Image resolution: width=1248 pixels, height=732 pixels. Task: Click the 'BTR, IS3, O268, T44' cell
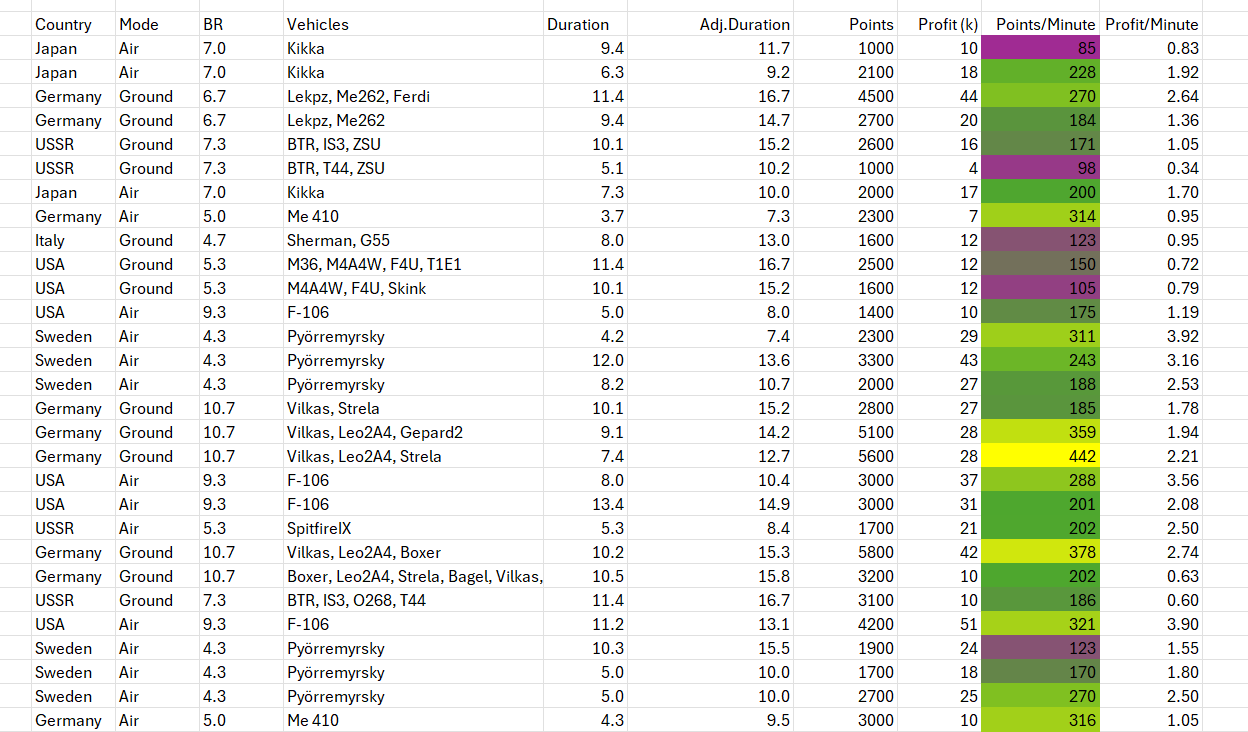pos(413,600)
